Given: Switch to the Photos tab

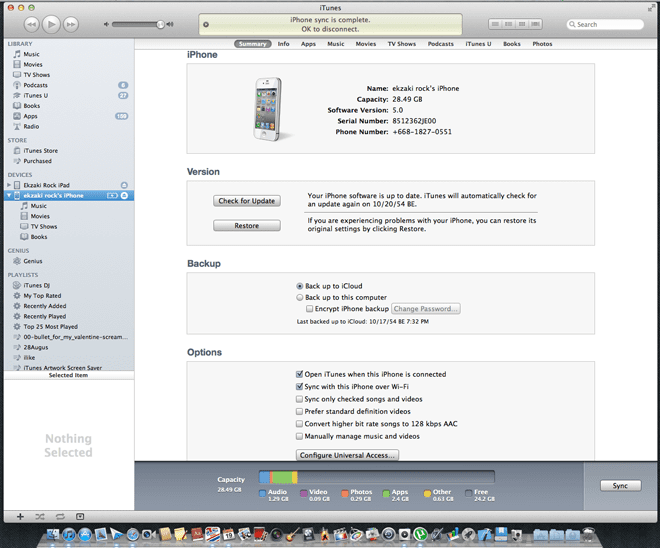Looking at the screenshot, I should [542, 44].
